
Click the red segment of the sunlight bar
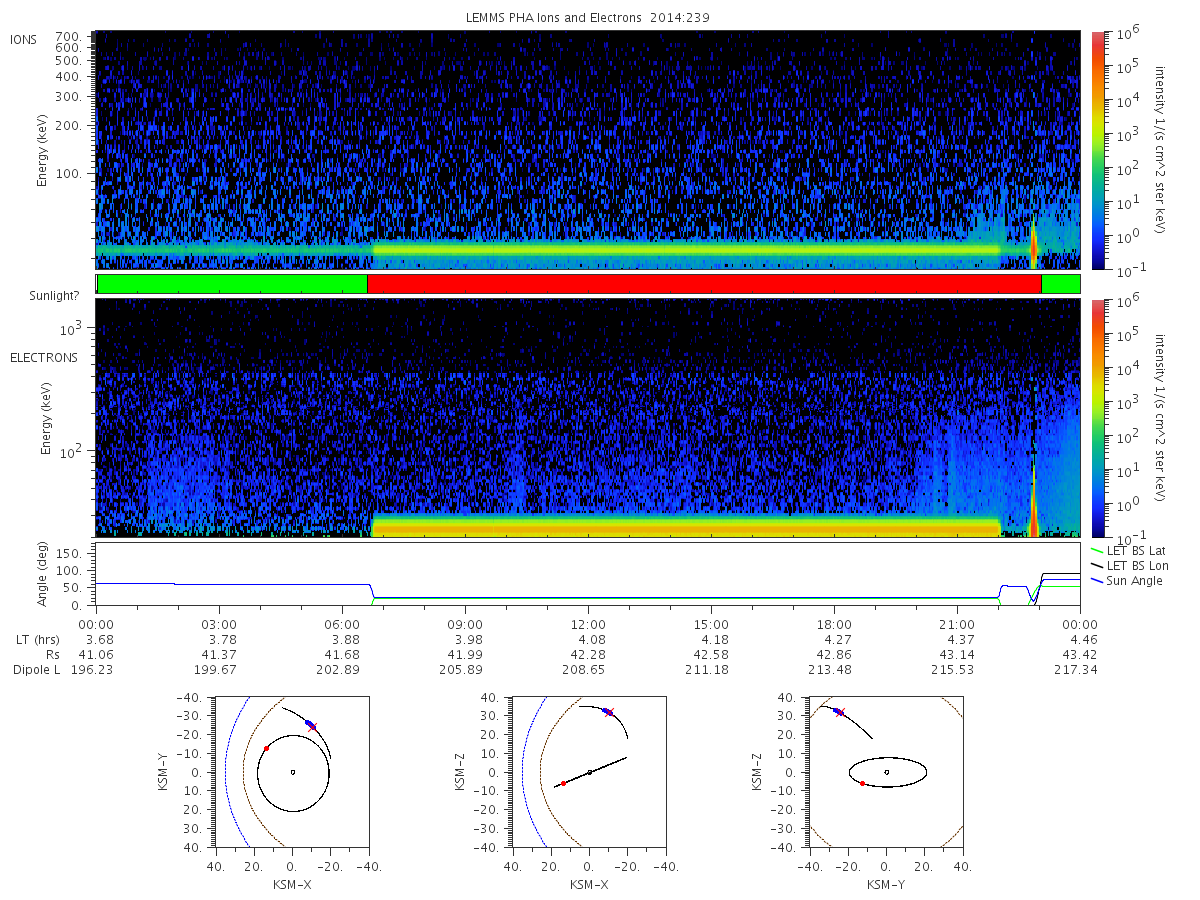(x=704, y=284)
